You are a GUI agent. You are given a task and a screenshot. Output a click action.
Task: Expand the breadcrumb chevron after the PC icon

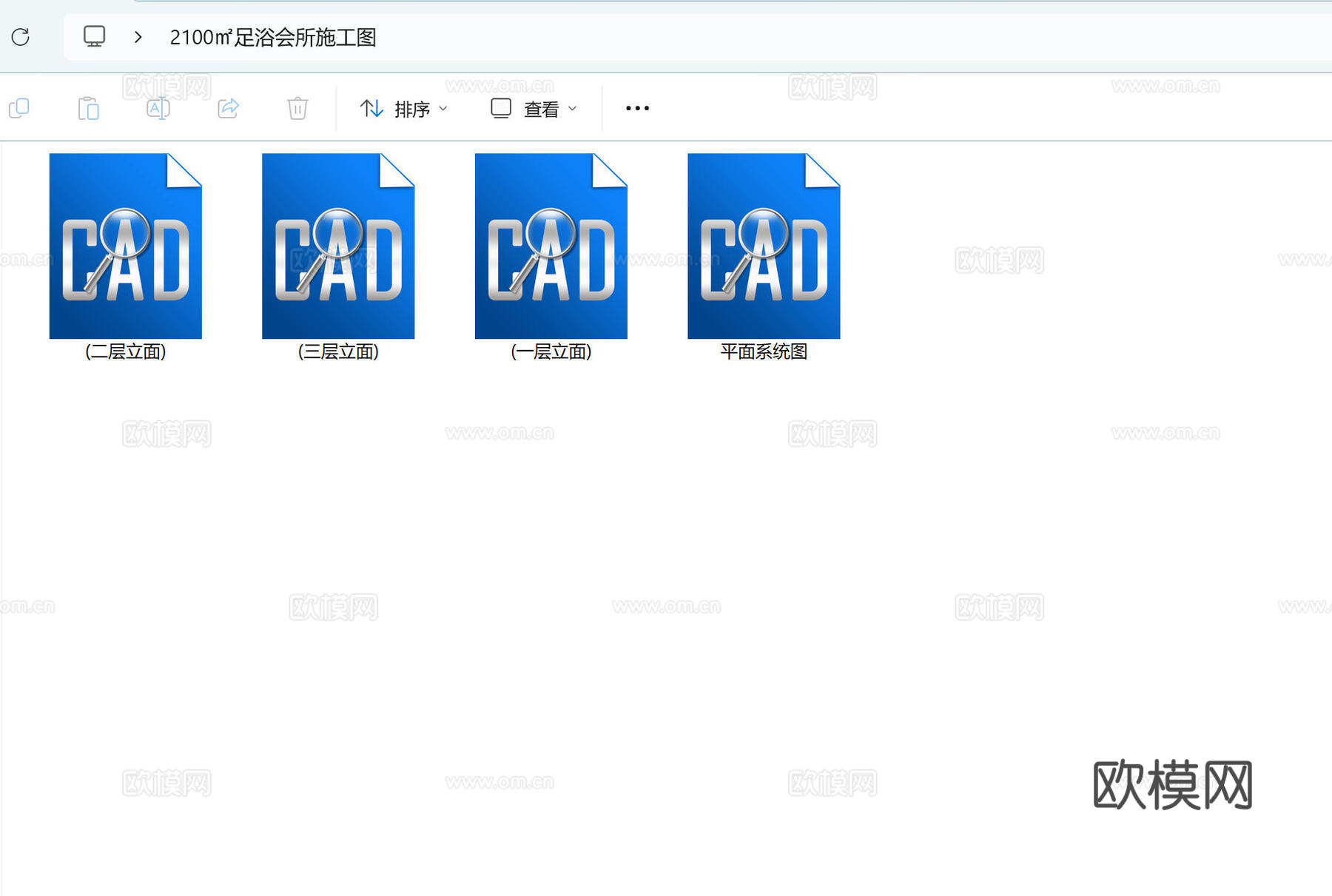coord(138,37)
